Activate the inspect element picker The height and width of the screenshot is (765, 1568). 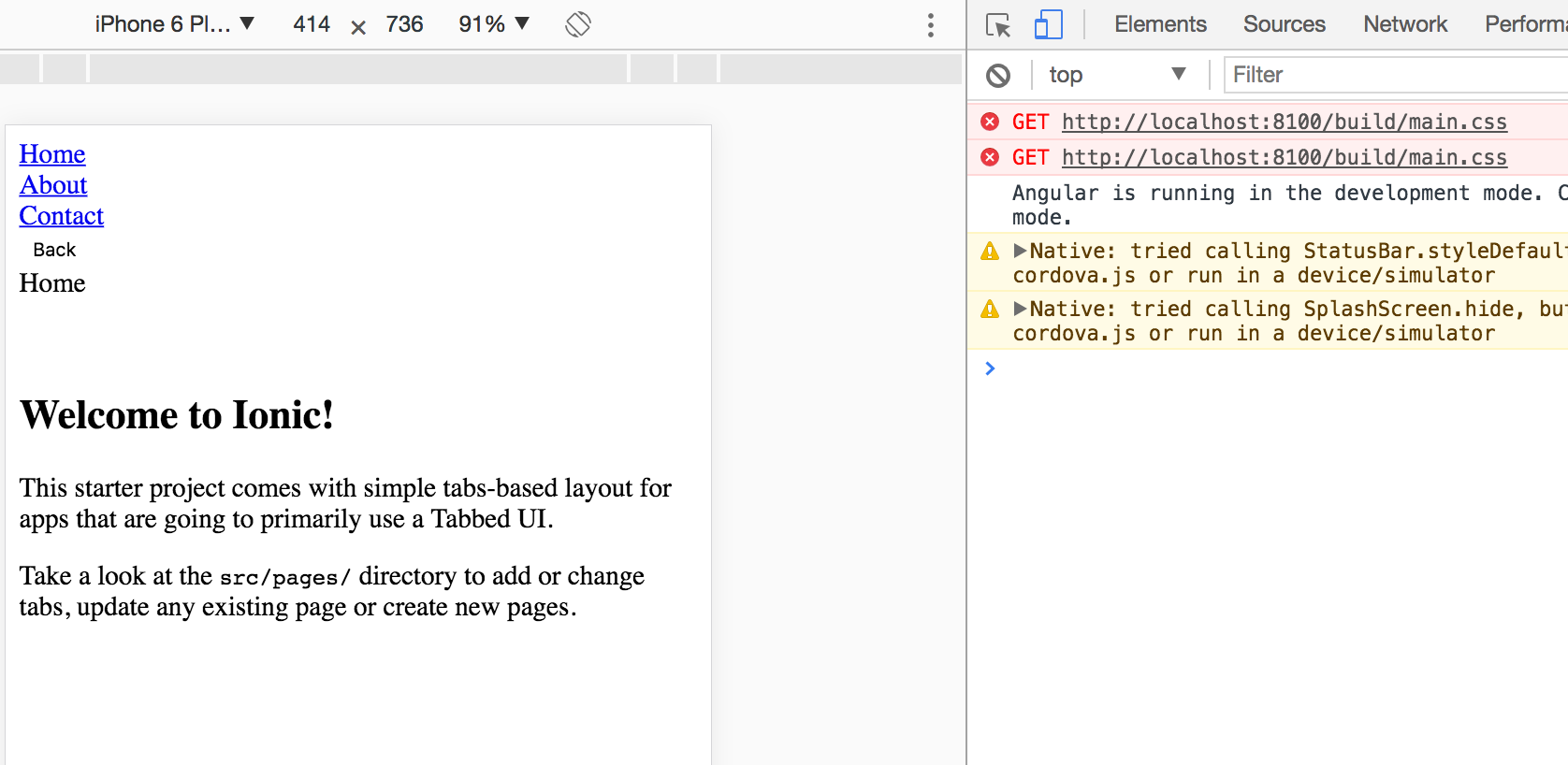point(998,25)
